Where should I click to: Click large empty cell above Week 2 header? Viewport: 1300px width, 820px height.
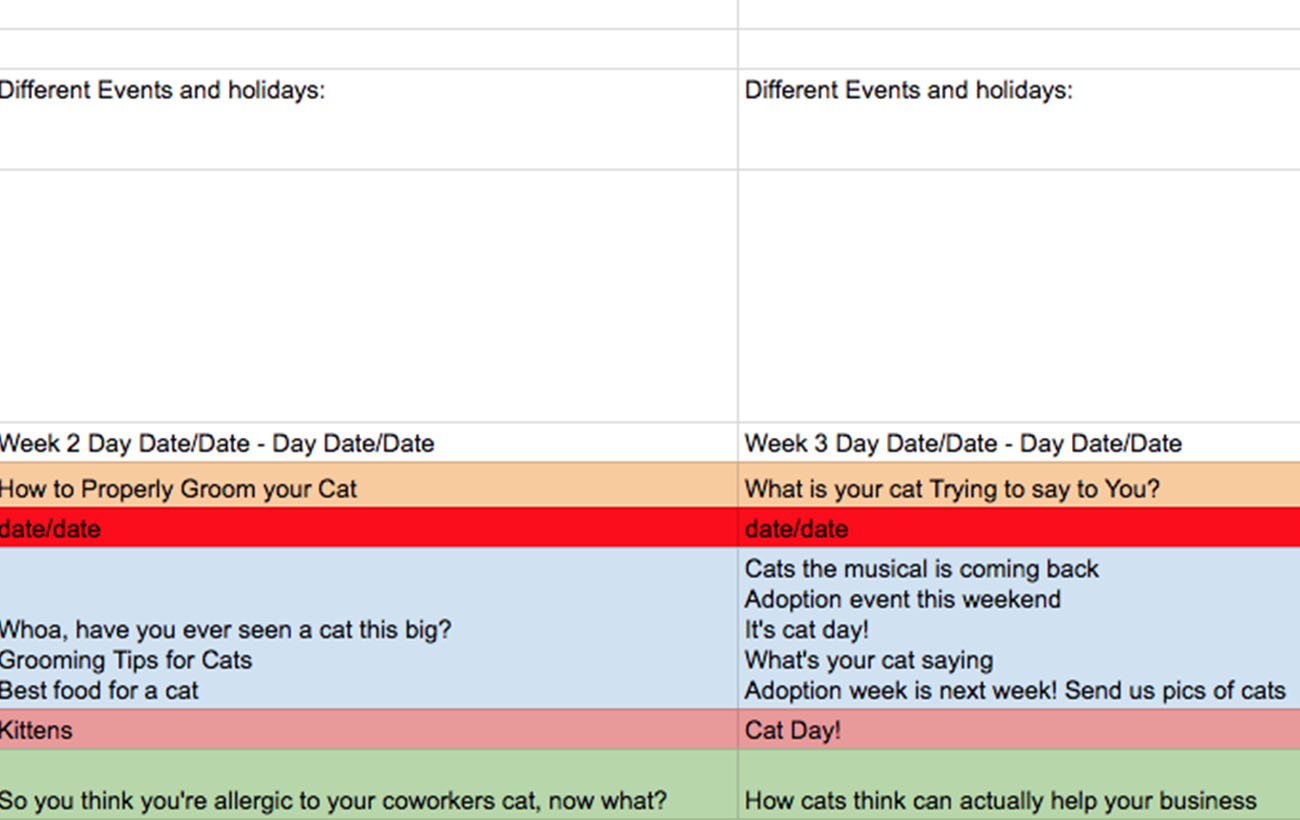369,295
